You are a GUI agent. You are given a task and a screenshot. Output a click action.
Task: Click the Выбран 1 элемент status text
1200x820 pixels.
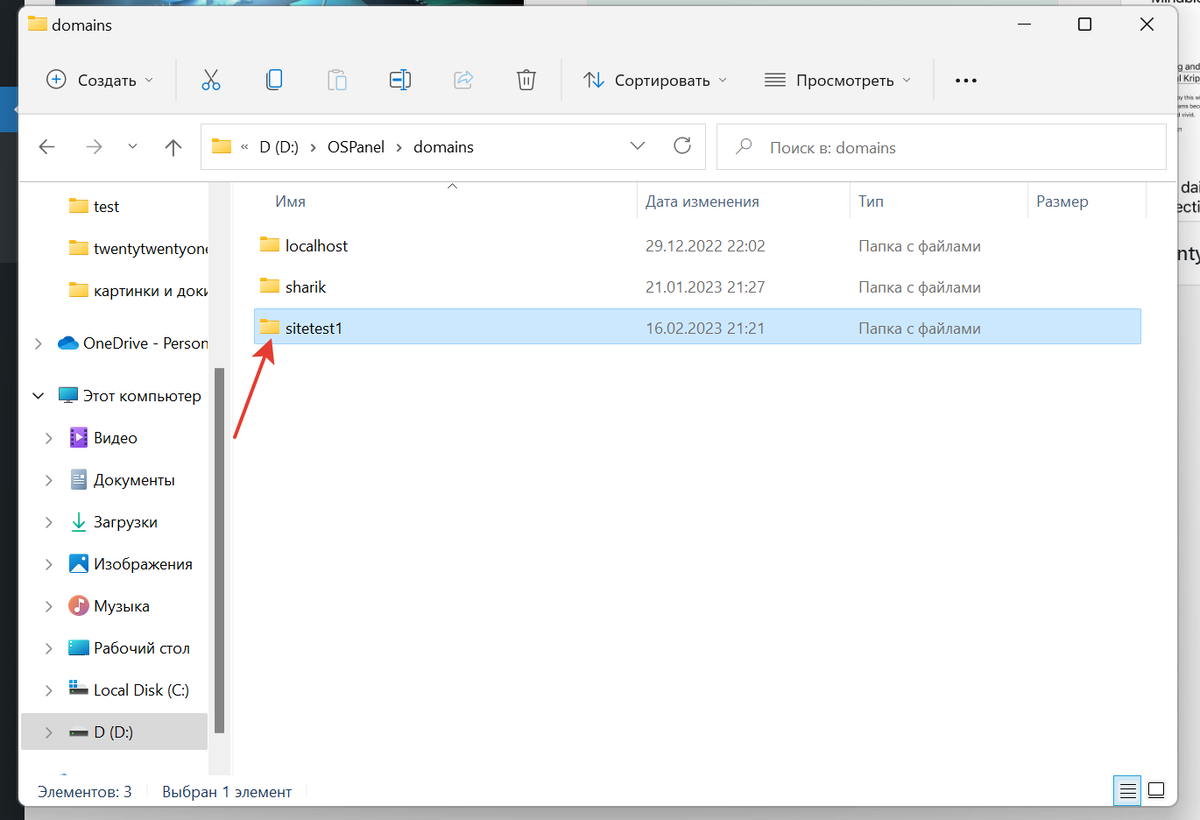pyautogui.click(x=227, y=792)
